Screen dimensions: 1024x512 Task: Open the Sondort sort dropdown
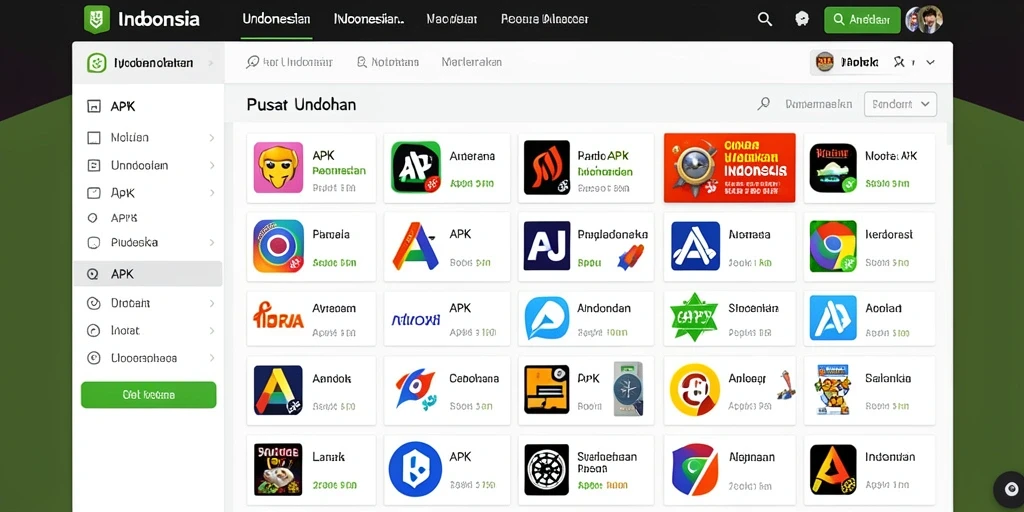click(x=901, y=104)
